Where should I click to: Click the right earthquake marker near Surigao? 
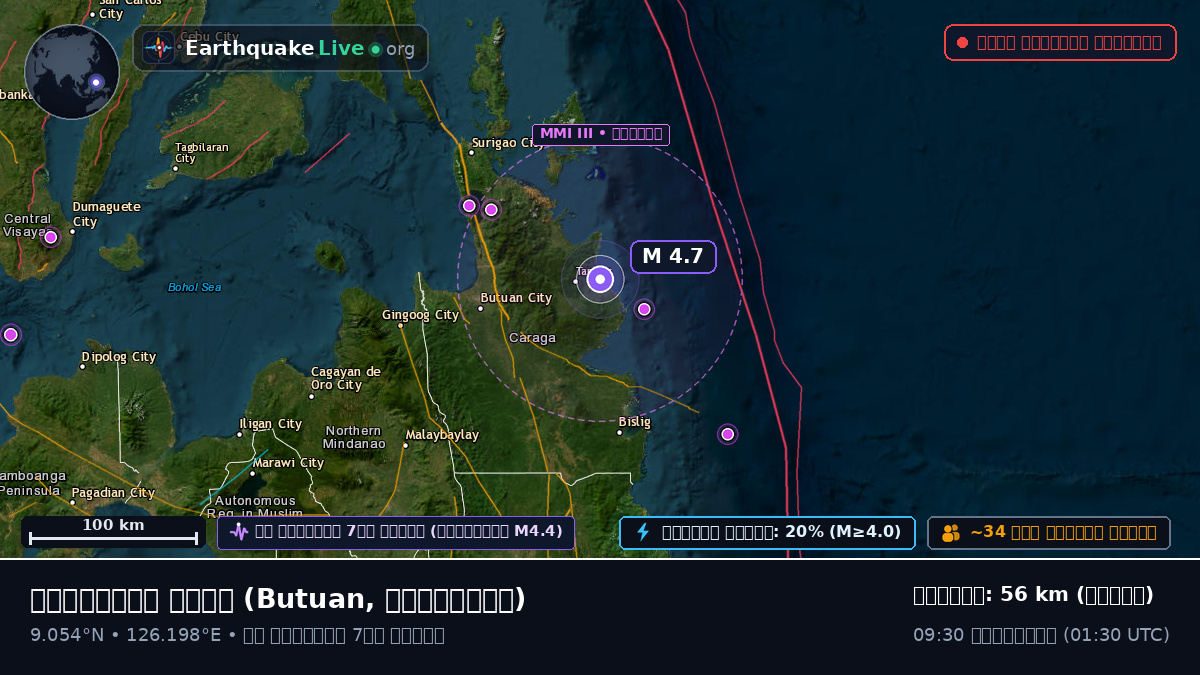[x=491, y=210]
